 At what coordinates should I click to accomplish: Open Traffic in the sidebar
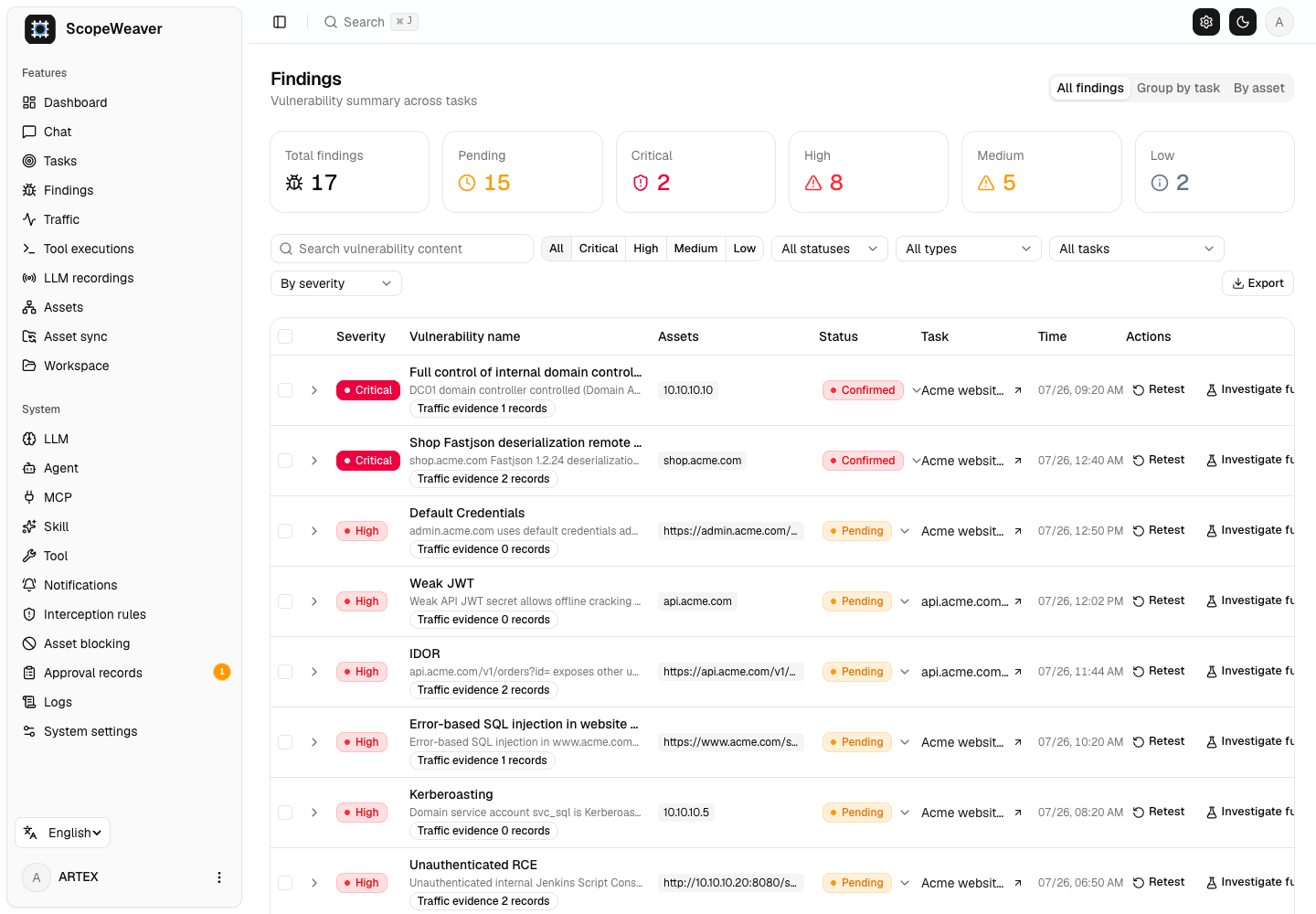124,219
